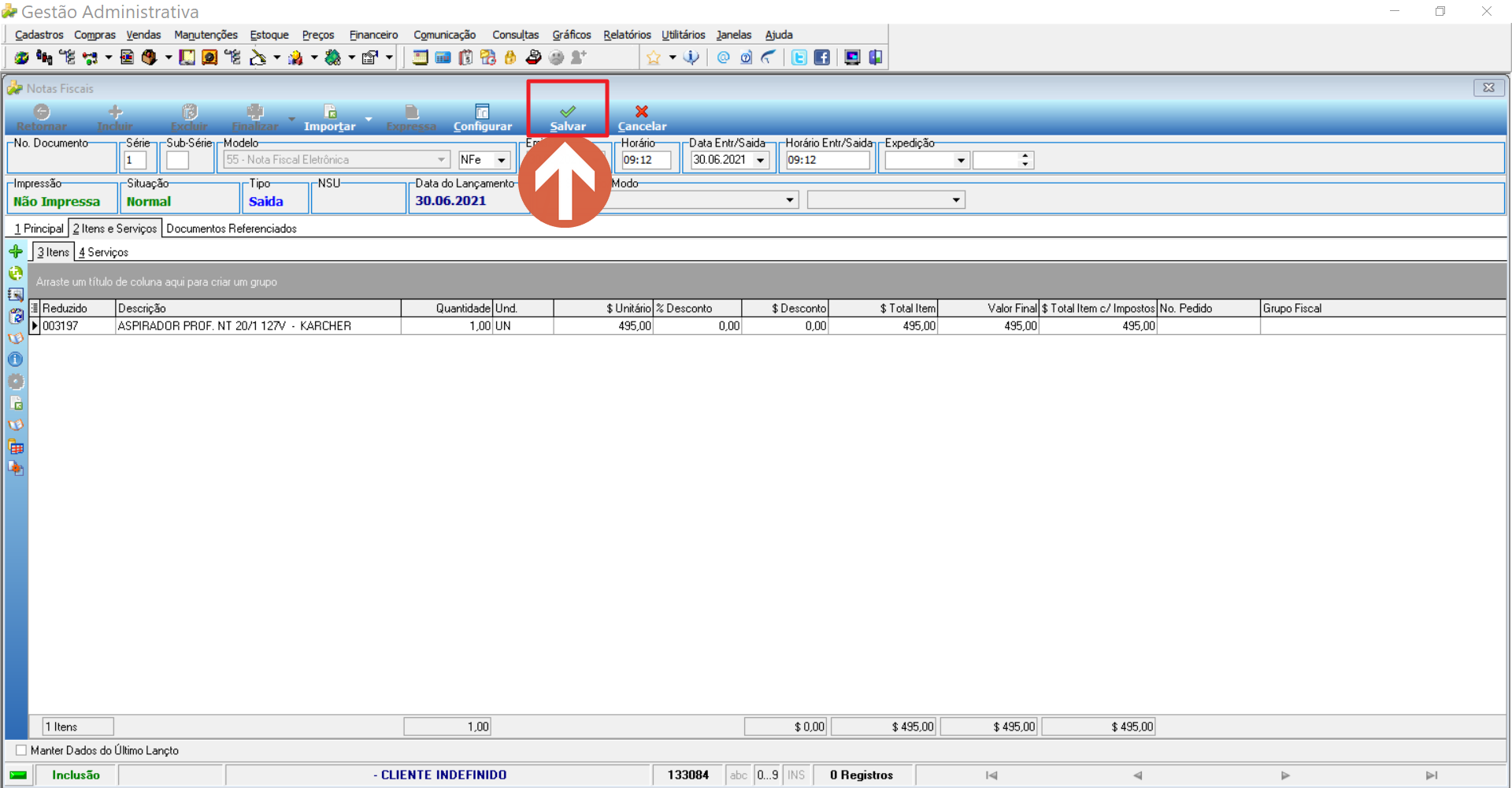Switch to the 4 Serviços tab

[103, 252]
